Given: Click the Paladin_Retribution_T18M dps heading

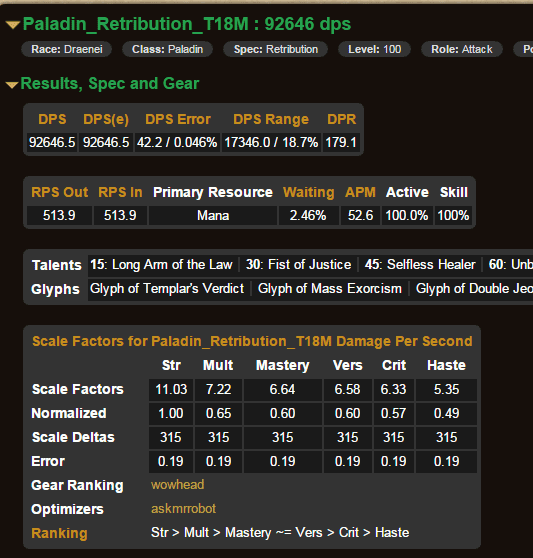Looking at the screenshot, I should [x=187, y=24].
